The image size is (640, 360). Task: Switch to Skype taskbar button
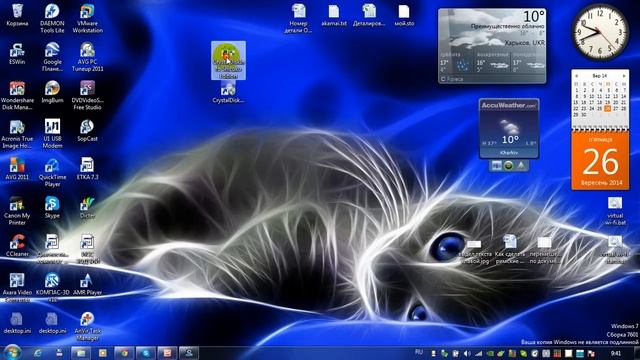(x=146, y=353)
